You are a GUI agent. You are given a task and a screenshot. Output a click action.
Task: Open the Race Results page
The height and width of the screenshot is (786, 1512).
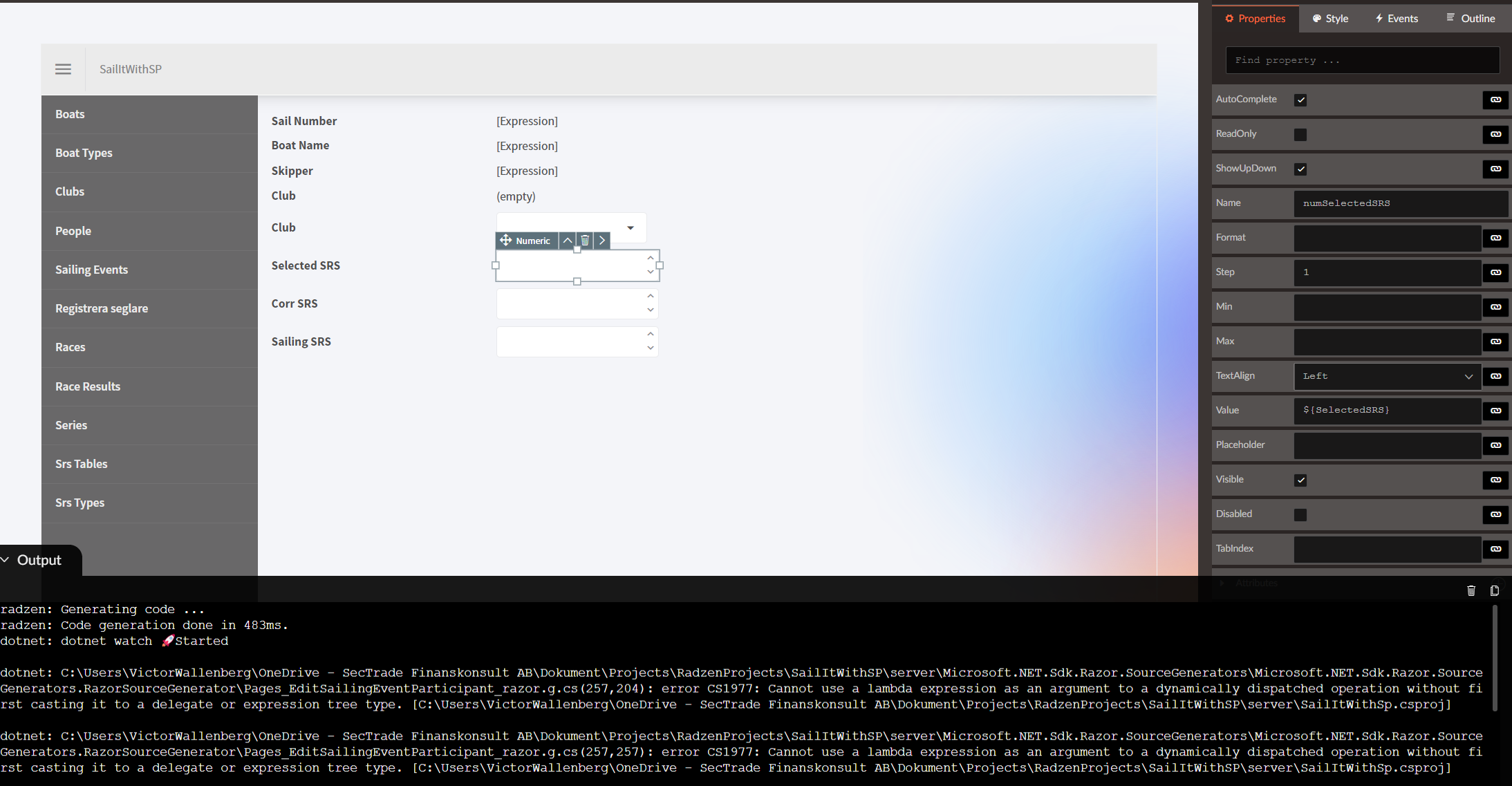tap(88, 386)
